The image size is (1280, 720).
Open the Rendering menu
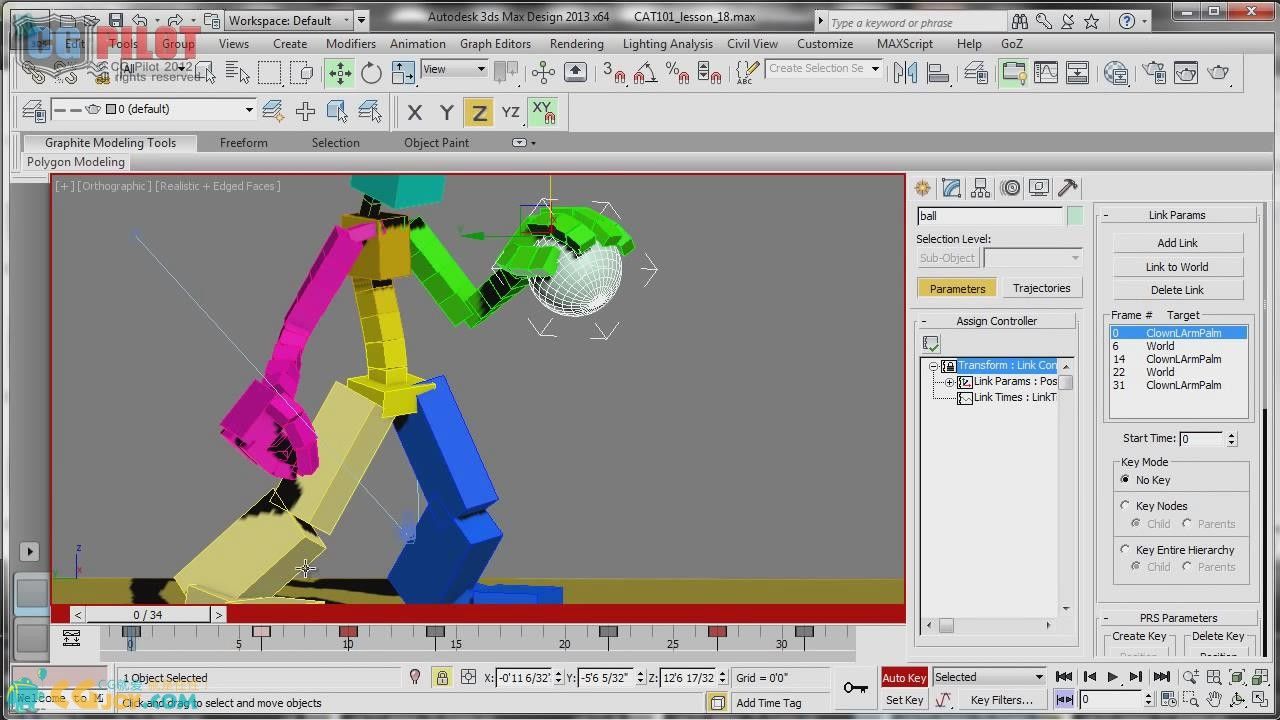pyautogui.click(x=577, y=44)
